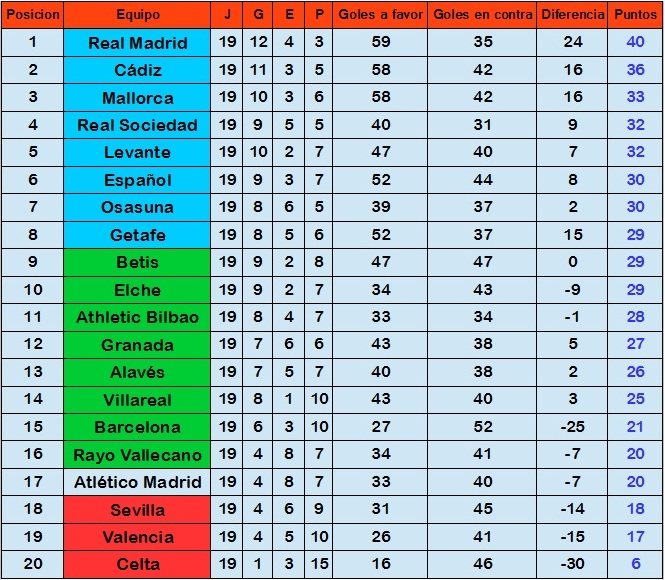Select the Puntos column header
The height and width of the screenshot is (580, 665).
635,15
